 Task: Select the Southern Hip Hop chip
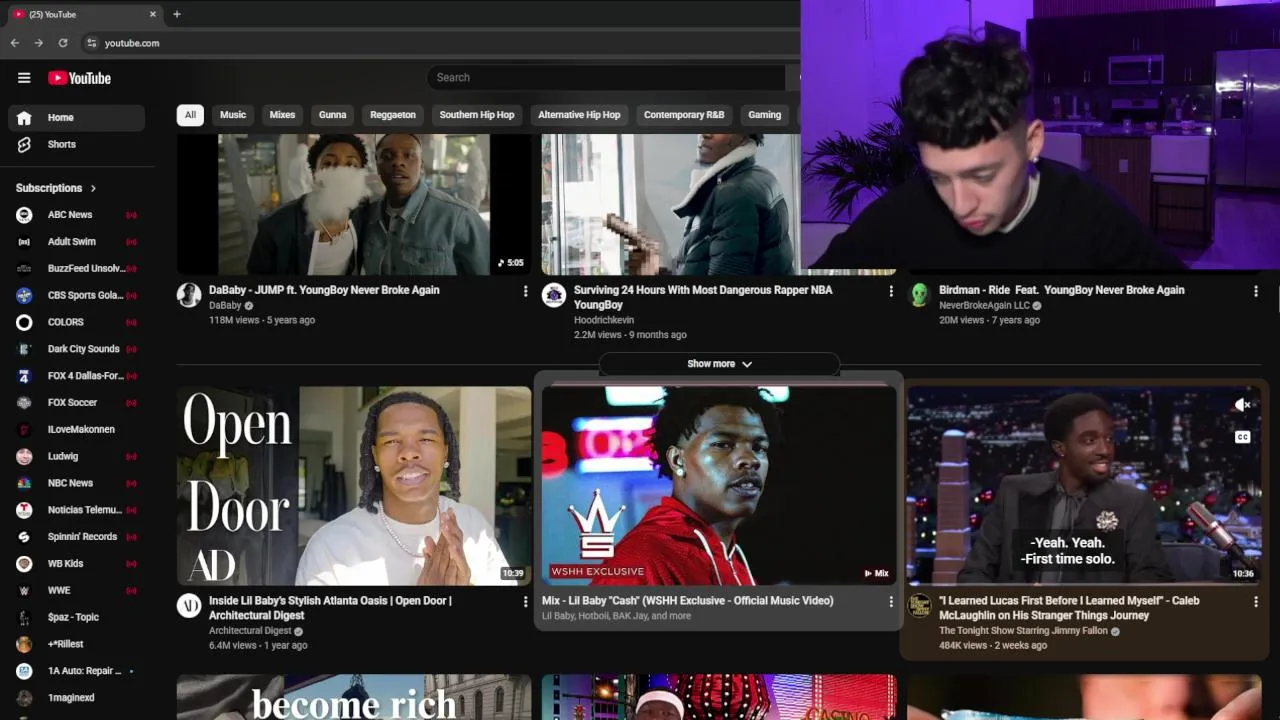[x=477, y=115]
